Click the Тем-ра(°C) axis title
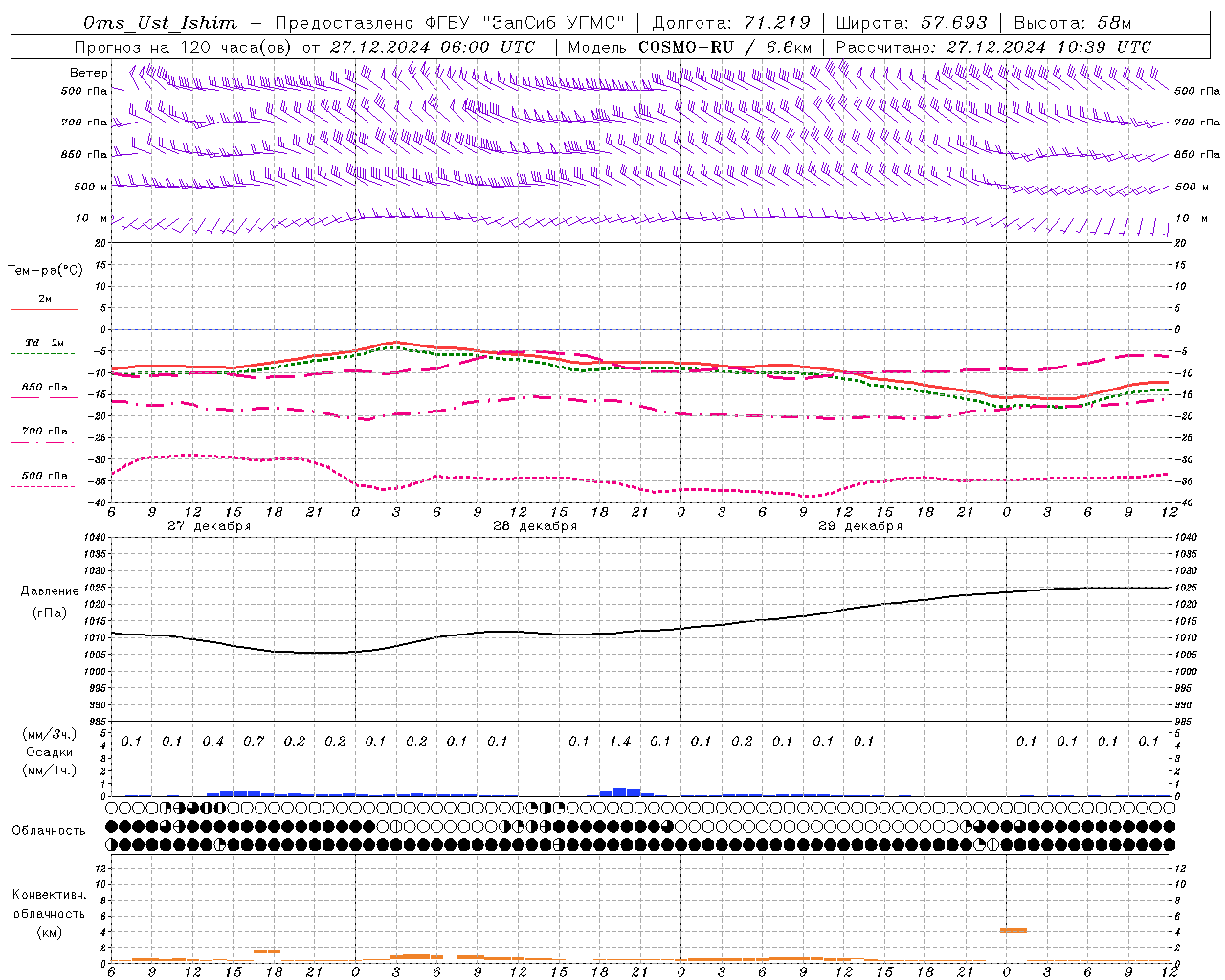 pos(45,271)
